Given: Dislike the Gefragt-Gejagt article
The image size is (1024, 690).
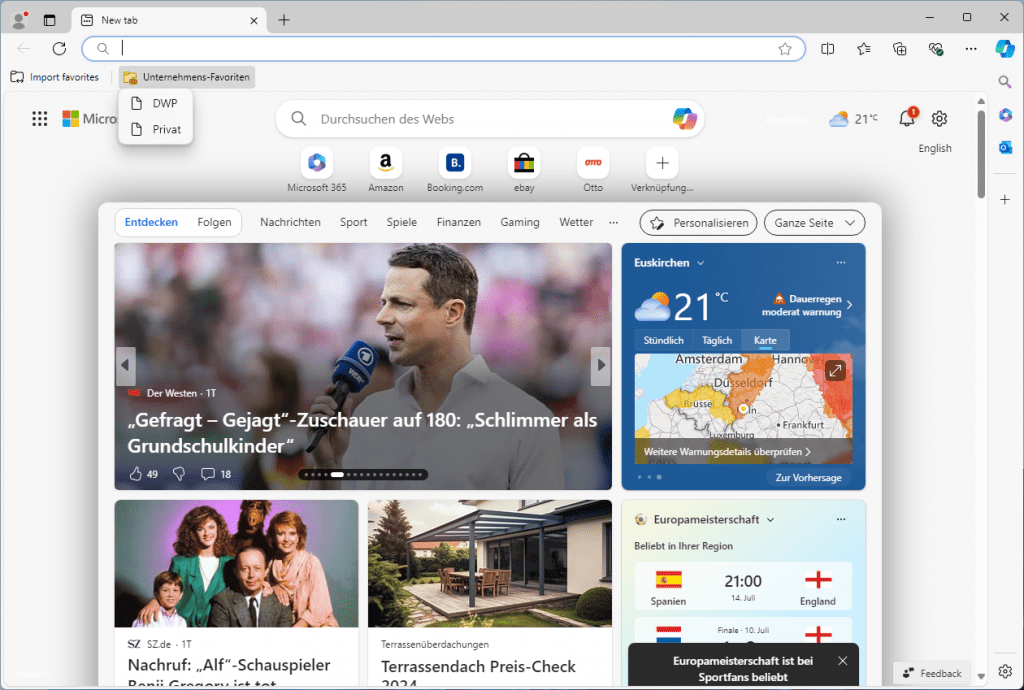Looking at the screenshot, I should [178, 473].
